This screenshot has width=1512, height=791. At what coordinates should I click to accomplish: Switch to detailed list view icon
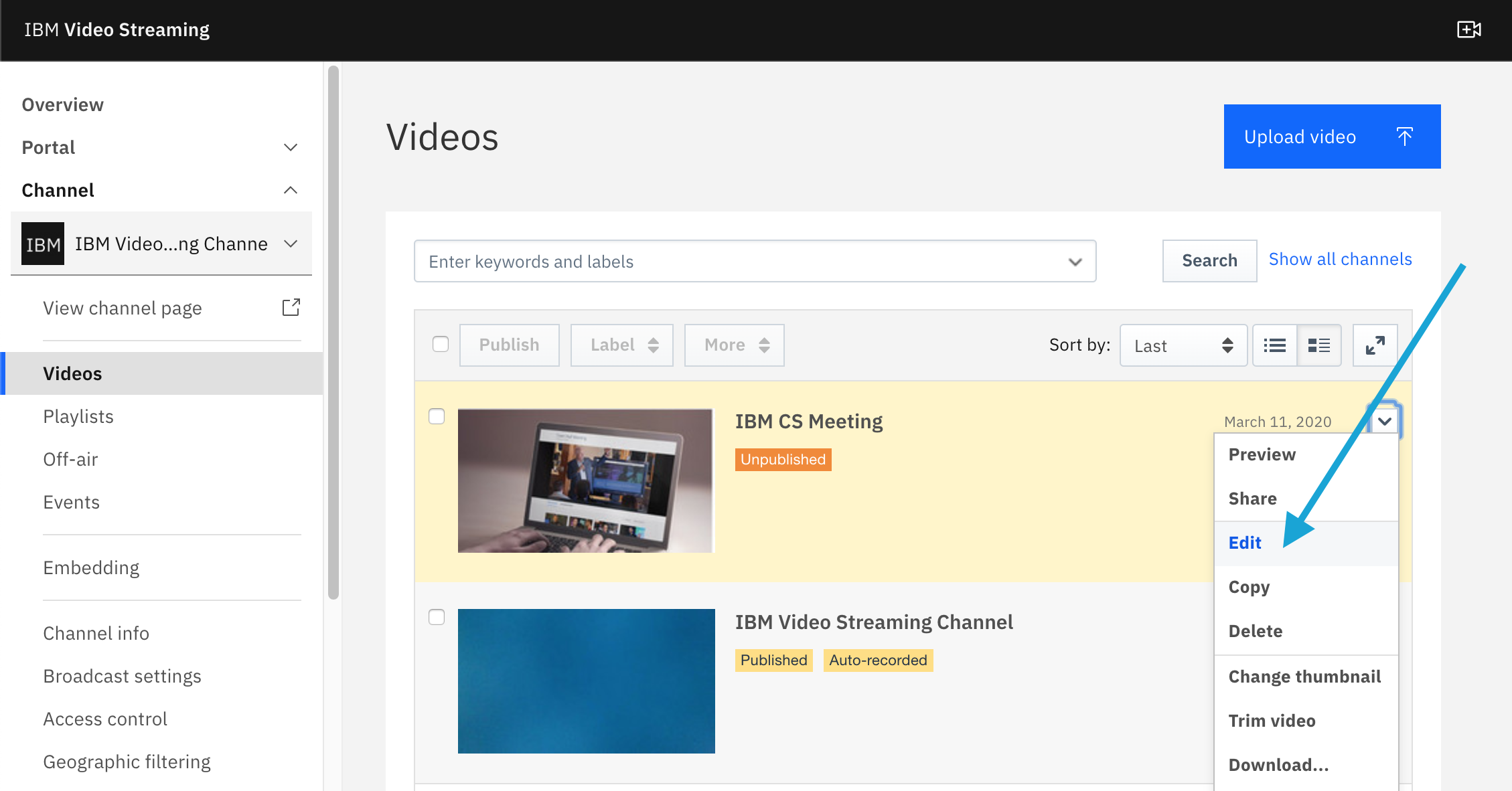tap(1319, 345)
